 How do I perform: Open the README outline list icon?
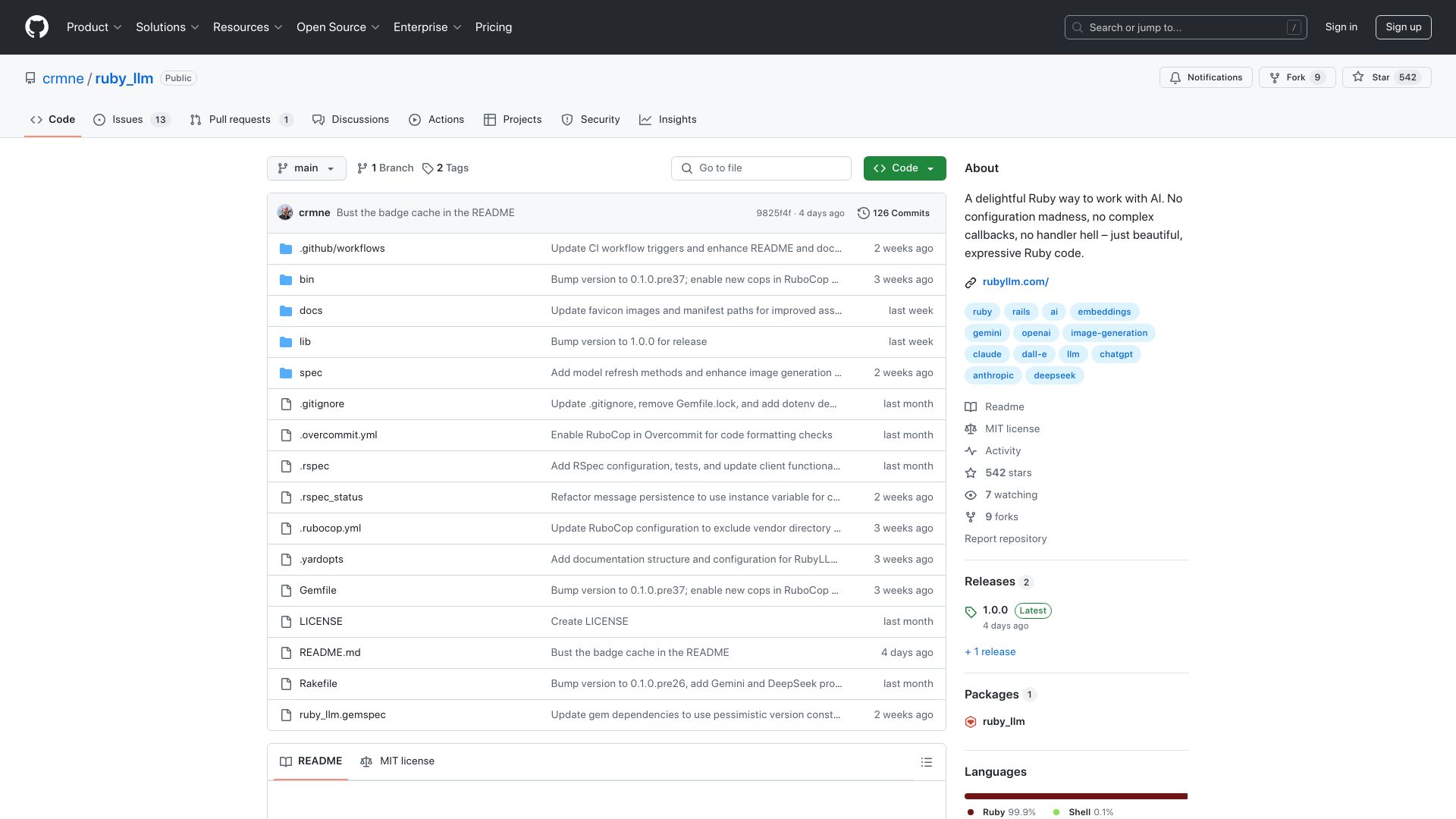coord(926,762)
